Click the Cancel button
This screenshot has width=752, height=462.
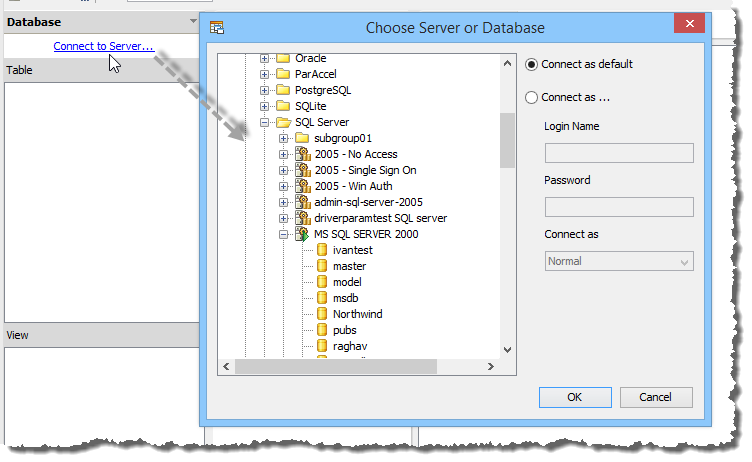tap(656, 397)
